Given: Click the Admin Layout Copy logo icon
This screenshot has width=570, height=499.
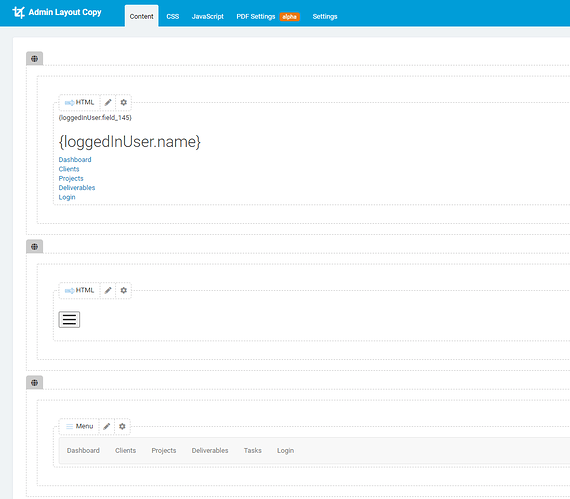Looking at the screenshot, I should coord(19,12).
